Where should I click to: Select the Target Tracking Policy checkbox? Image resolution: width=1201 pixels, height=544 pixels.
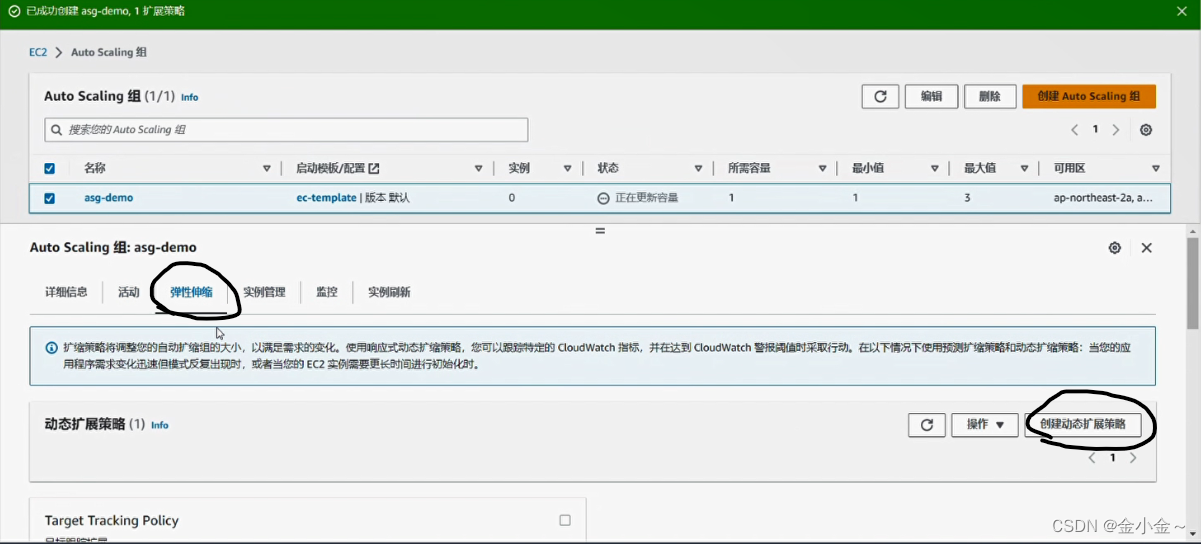point(565,520)
